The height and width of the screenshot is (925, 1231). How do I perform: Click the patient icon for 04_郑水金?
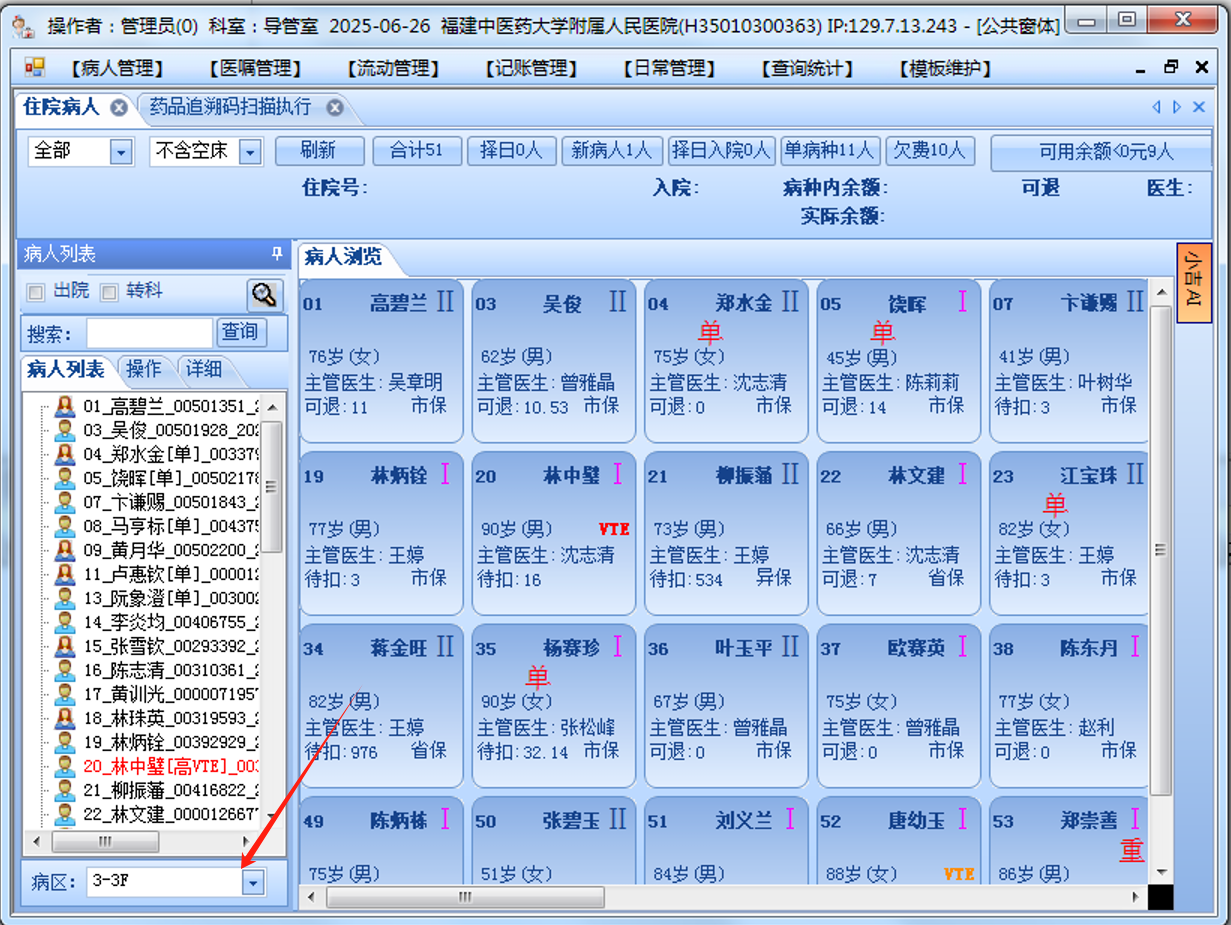66,454
